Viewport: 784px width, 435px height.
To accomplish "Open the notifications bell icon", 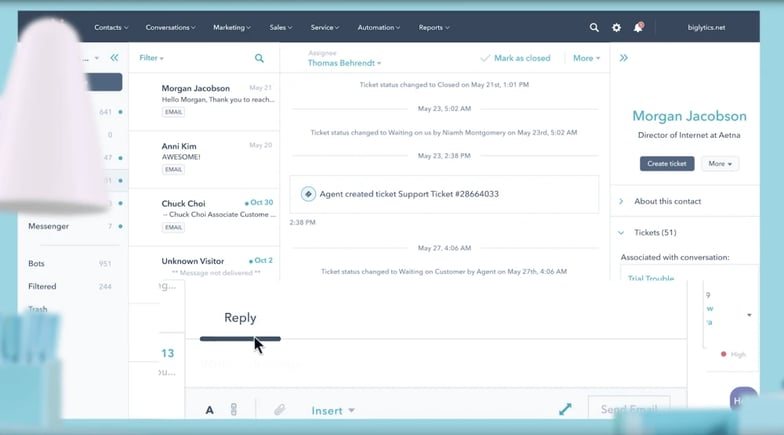I will pos(638,28).
